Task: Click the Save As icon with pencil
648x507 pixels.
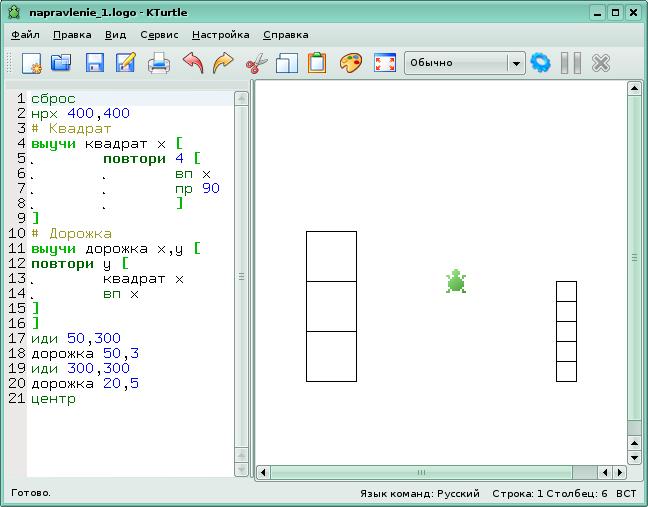Action: (126, 63)
